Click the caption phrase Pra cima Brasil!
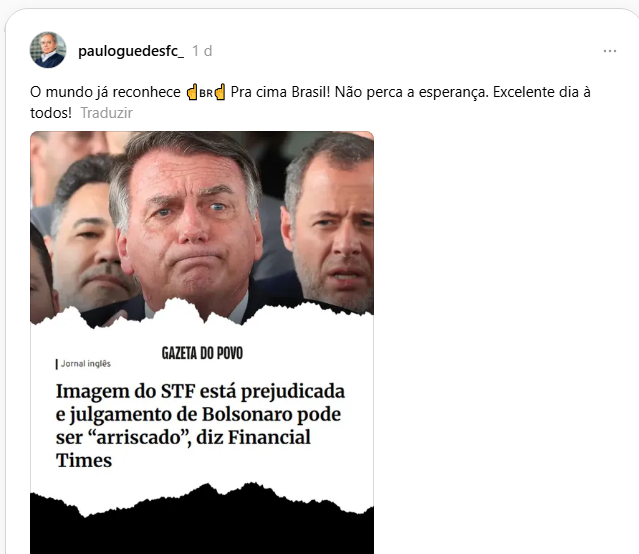This screenshot has height=554, width=639. 280,92
